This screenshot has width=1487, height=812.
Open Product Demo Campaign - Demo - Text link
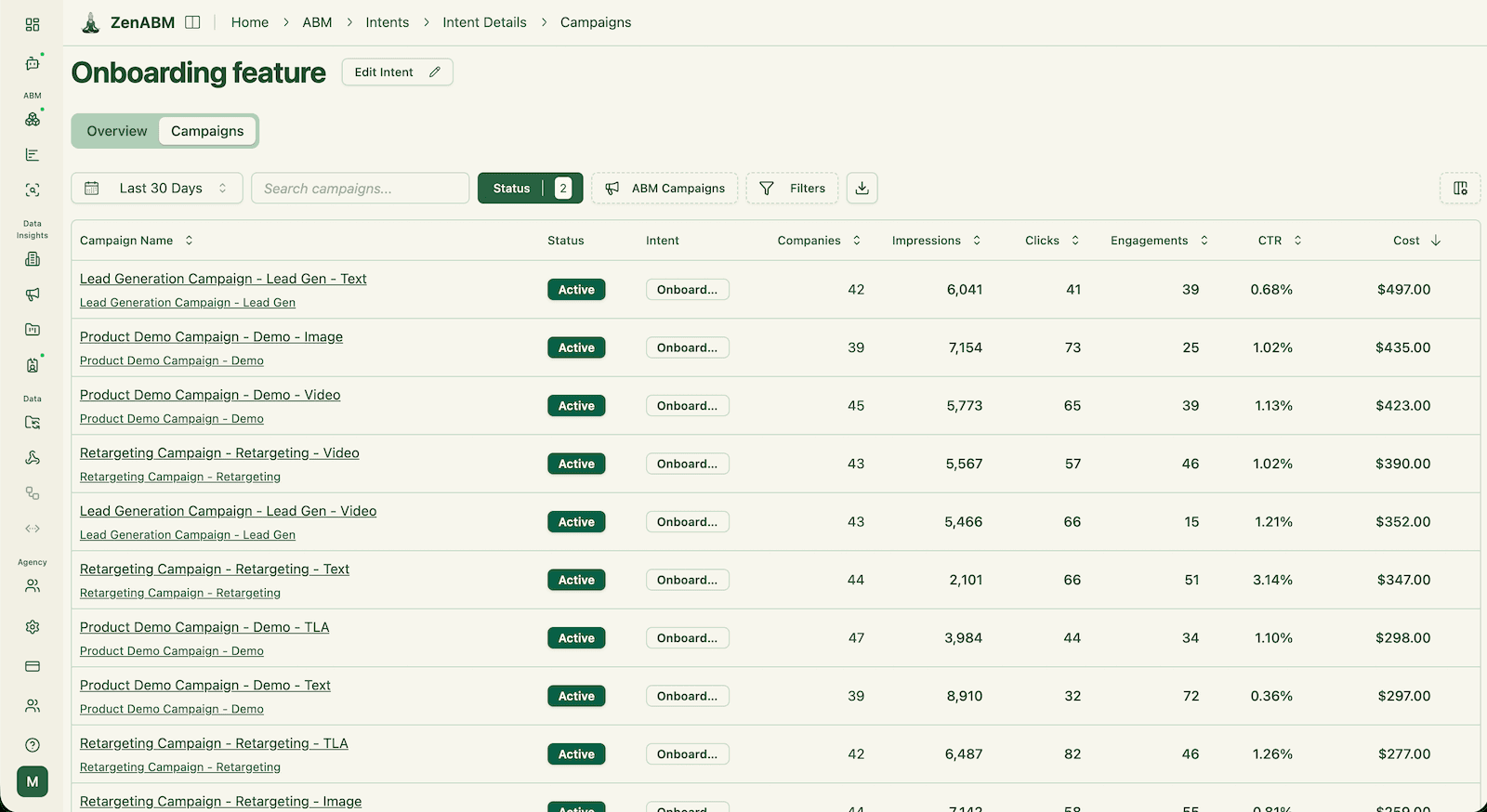click(x=205, y=685)
